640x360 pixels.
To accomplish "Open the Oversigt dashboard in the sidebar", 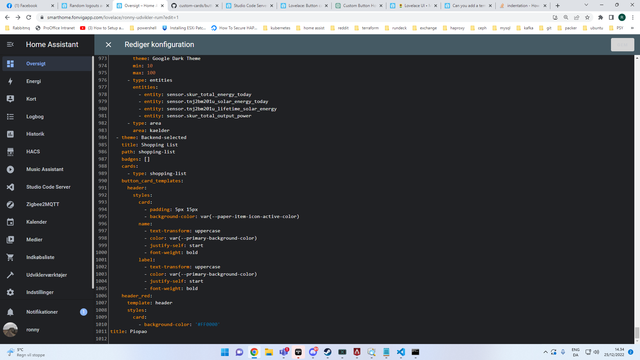I will point(47,64).
